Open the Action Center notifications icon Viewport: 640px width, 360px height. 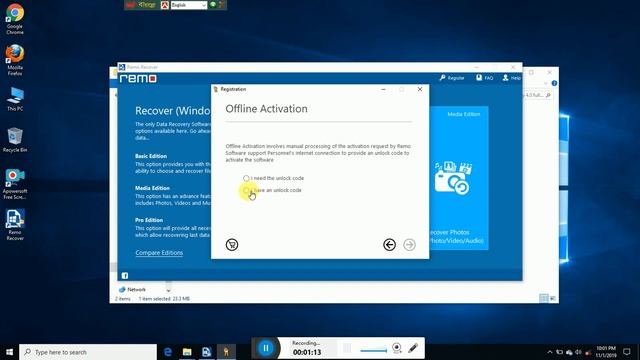(627, 352)
